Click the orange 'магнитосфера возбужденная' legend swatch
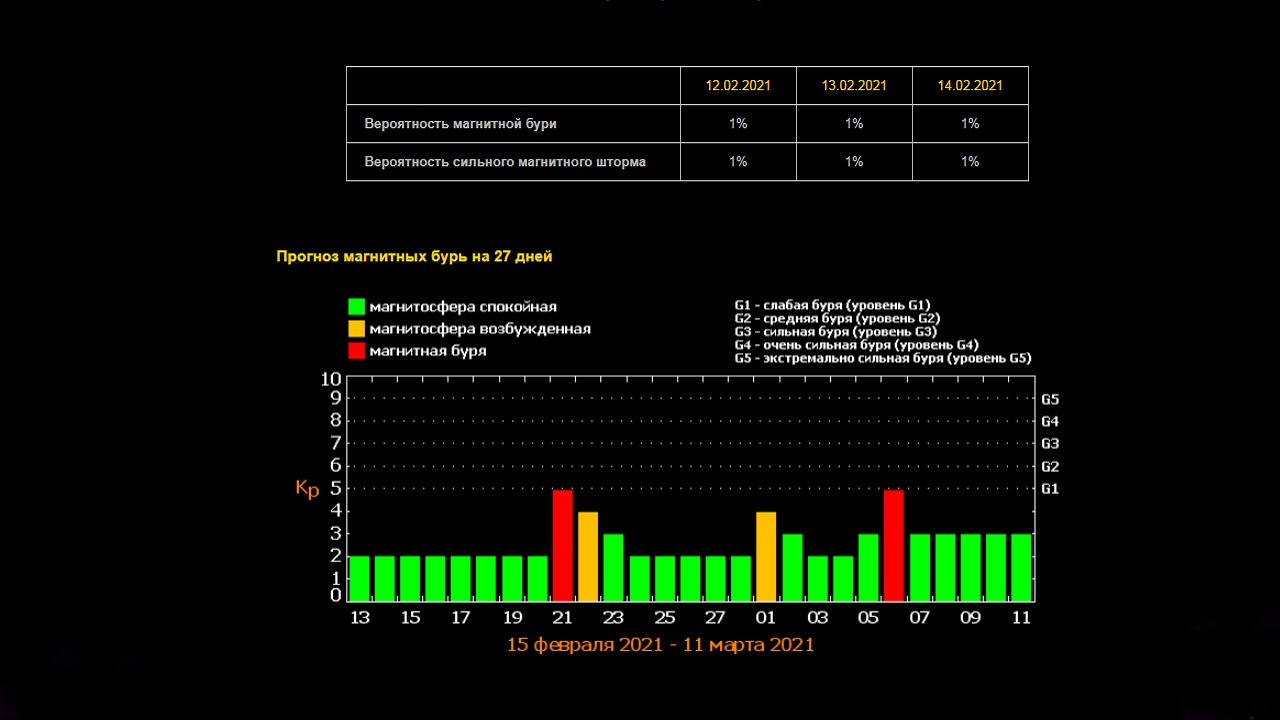The width and height of the screenshot is (1280, 720). click(356, 329)
